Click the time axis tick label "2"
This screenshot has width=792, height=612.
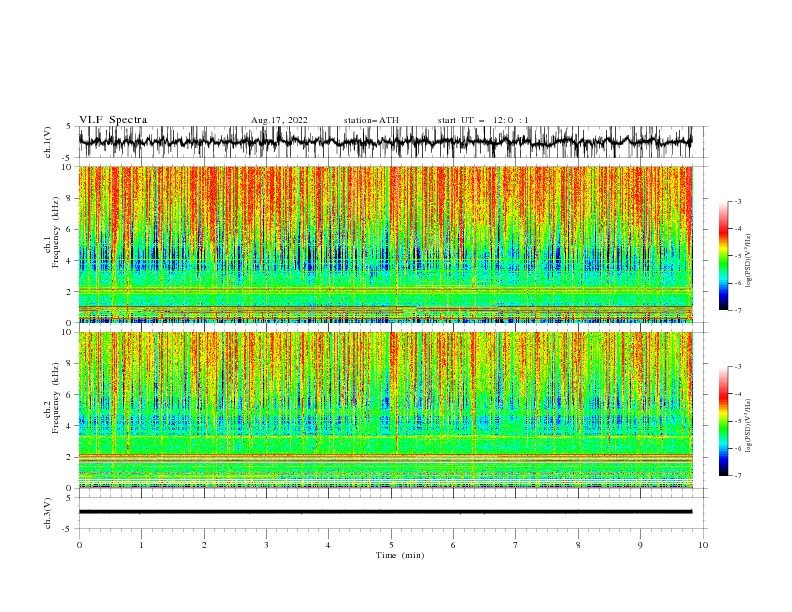(x=204, y=545)
